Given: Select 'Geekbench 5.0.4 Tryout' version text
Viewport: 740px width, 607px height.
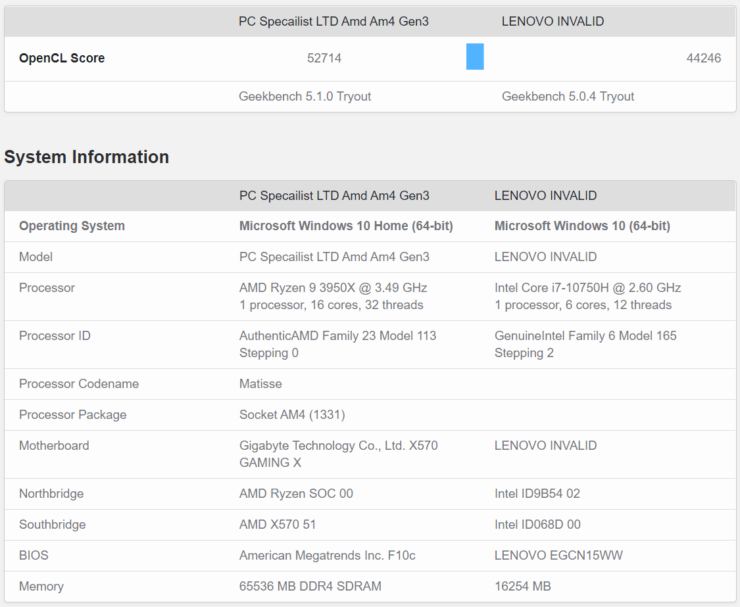Looking at the screenshot, I should 568,96.
